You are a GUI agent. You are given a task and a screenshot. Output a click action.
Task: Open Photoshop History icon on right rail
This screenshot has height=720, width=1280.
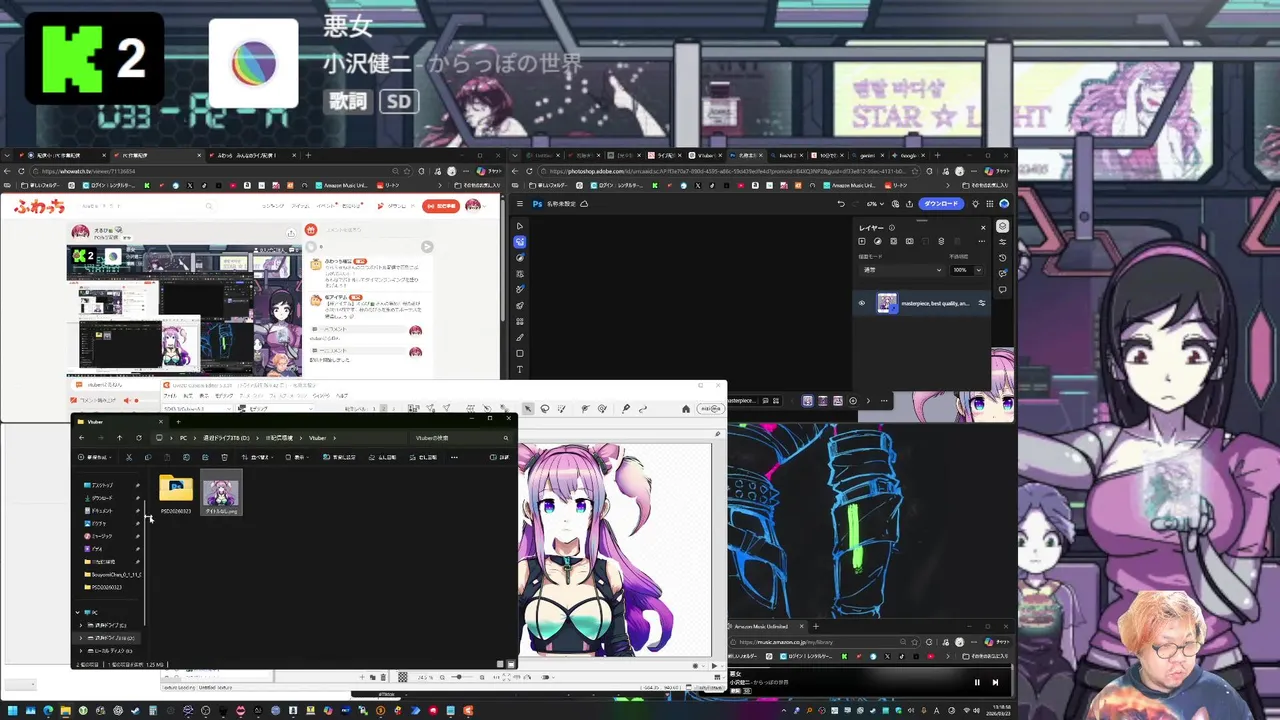coord(1002,258)
